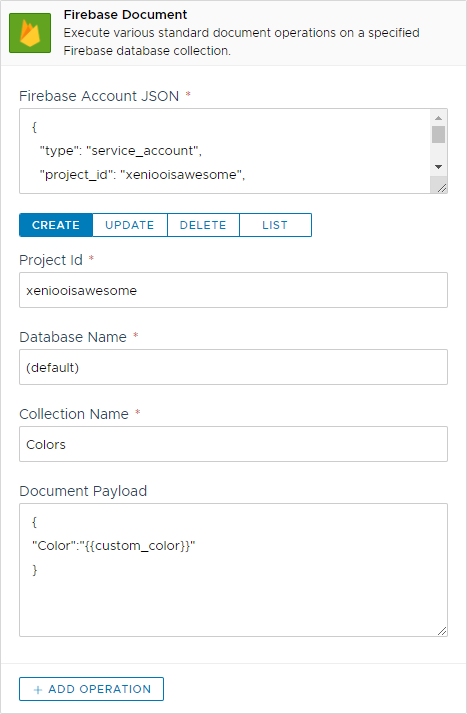Viewport: 467px width, 714px height.
Task: Click the scroll down arrow in Account JSON
Action: pos(438,167)
